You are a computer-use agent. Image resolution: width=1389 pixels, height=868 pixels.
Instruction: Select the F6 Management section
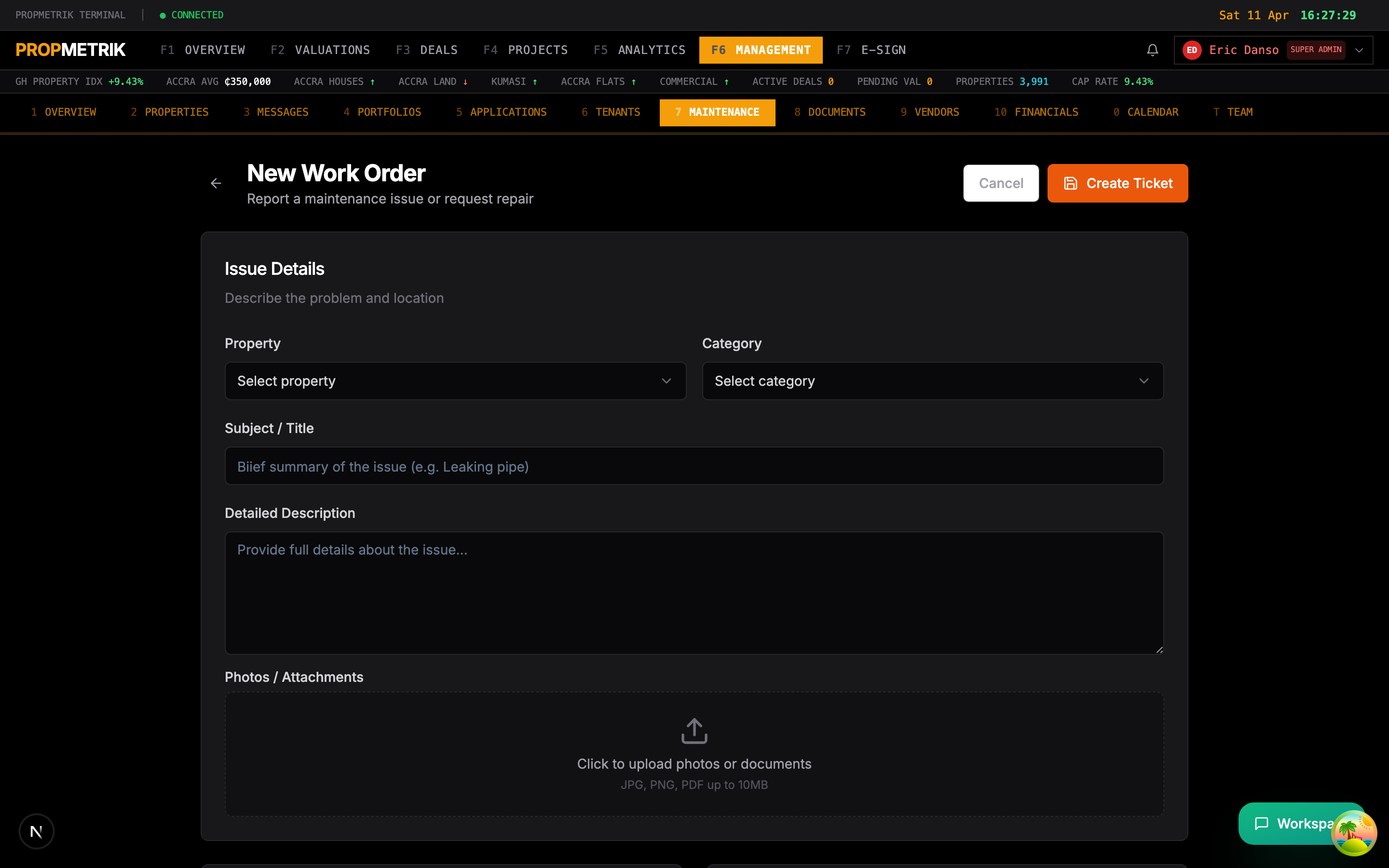pyautogui.click(x=761, y=50)
